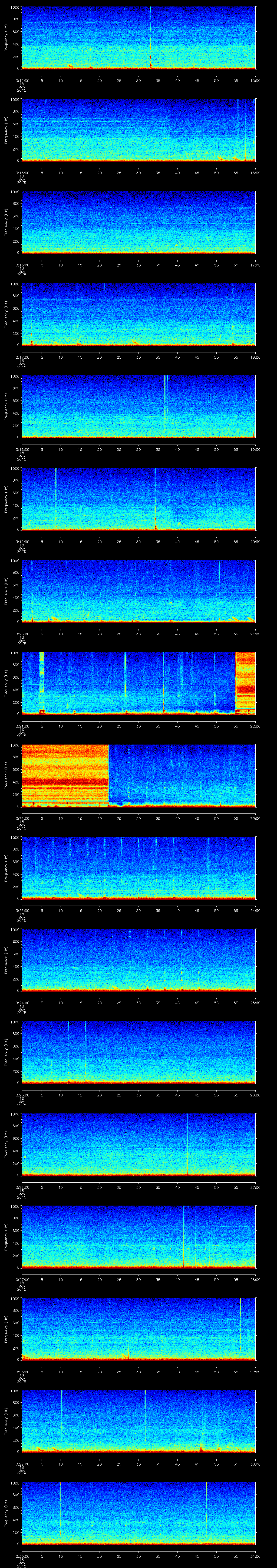
Task: Click the 25:00 end time label
Action: click(255, 1003)
